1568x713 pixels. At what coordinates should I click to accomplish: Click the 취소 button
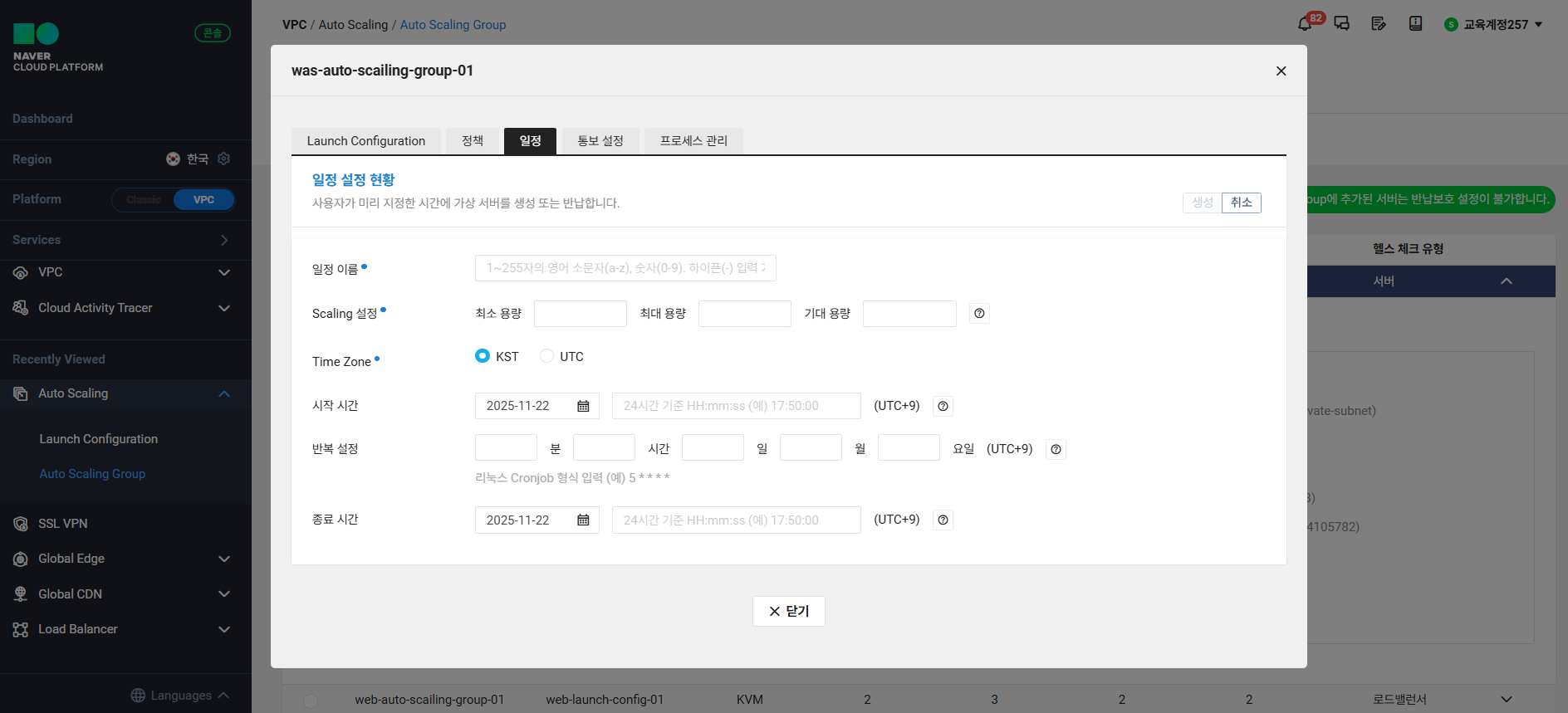tap(1242, 203)
